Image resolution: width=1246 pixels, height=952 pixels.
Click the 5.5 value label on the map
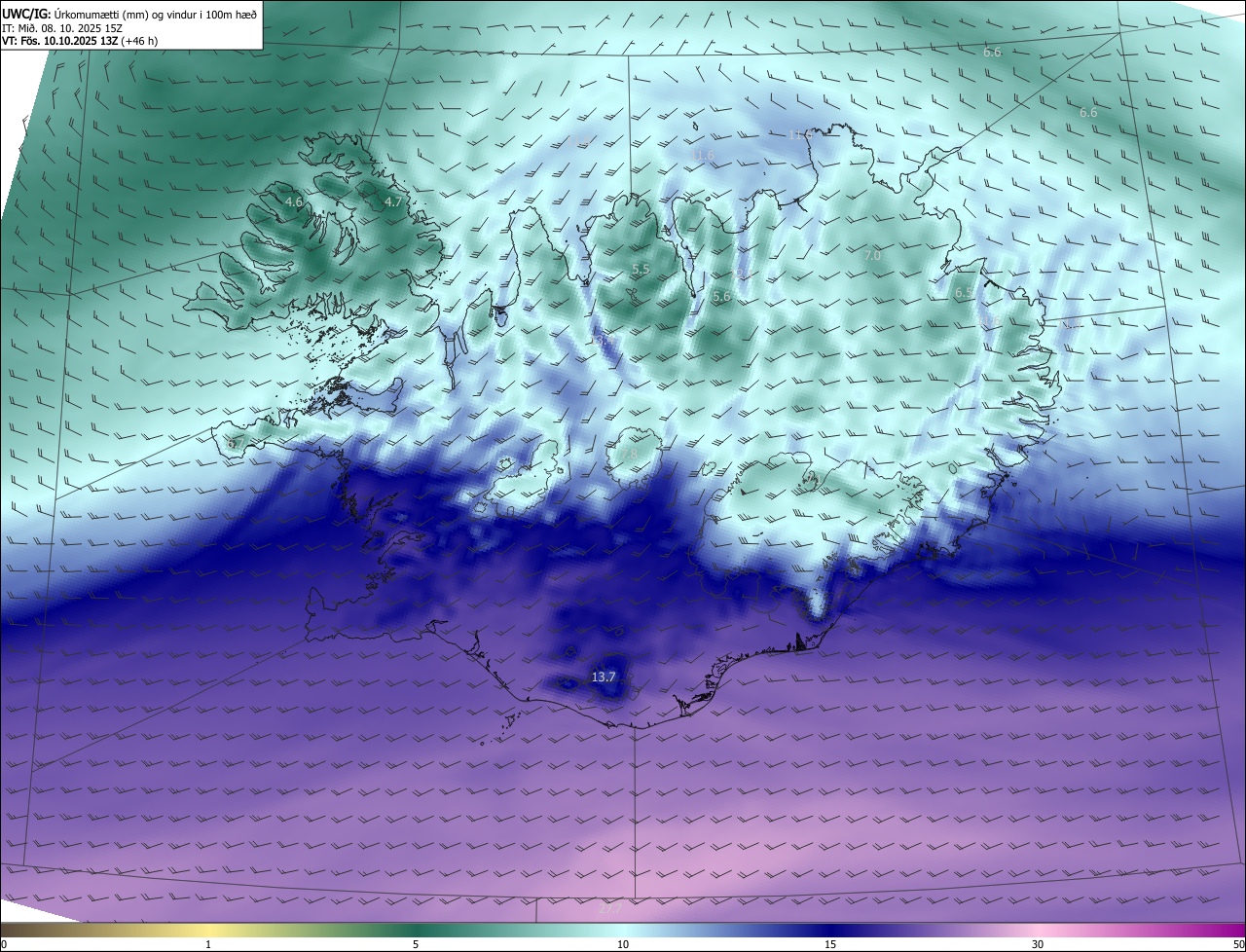(641, 269)
